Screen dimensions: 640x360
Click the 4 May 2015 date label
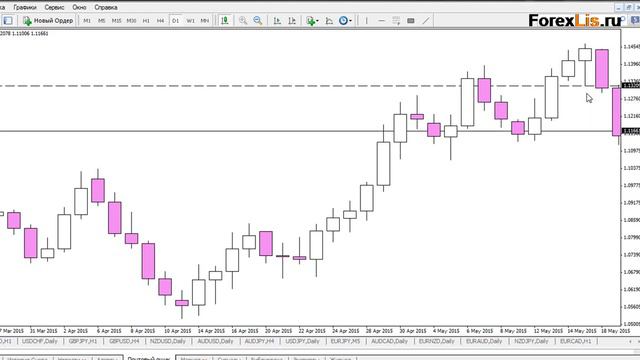click(x=446, y=331)
